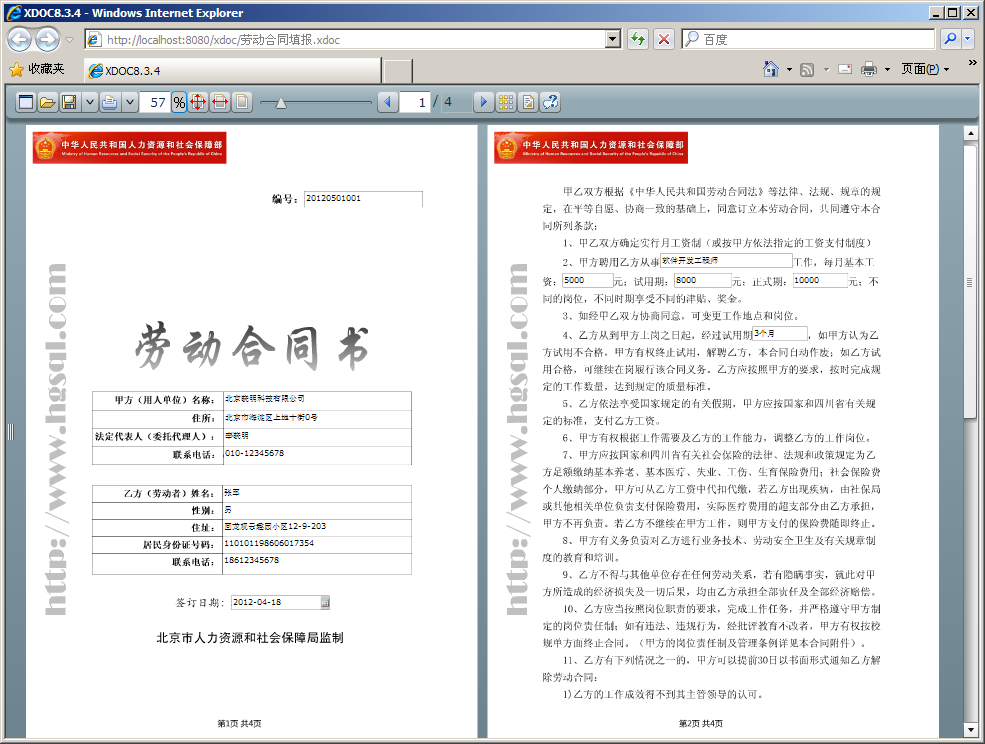The image size is (985, 744).
Task: Expand the print options dropdown arrow
Action: click(x=129, y=102)
